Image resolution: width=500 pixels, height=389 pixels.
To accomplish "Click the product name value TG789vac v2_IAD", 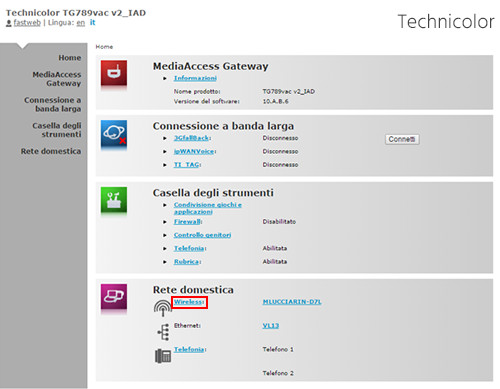I will coord(289,91).
